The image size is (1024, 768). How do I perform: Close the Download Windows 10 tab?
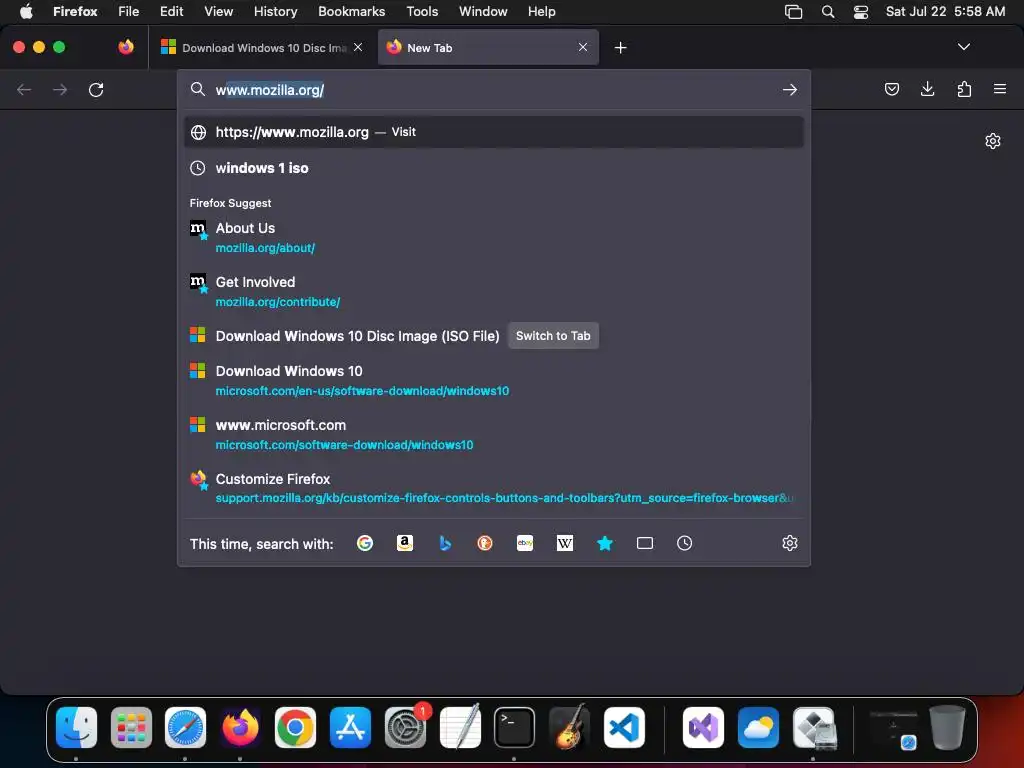(x=358, y=47)
